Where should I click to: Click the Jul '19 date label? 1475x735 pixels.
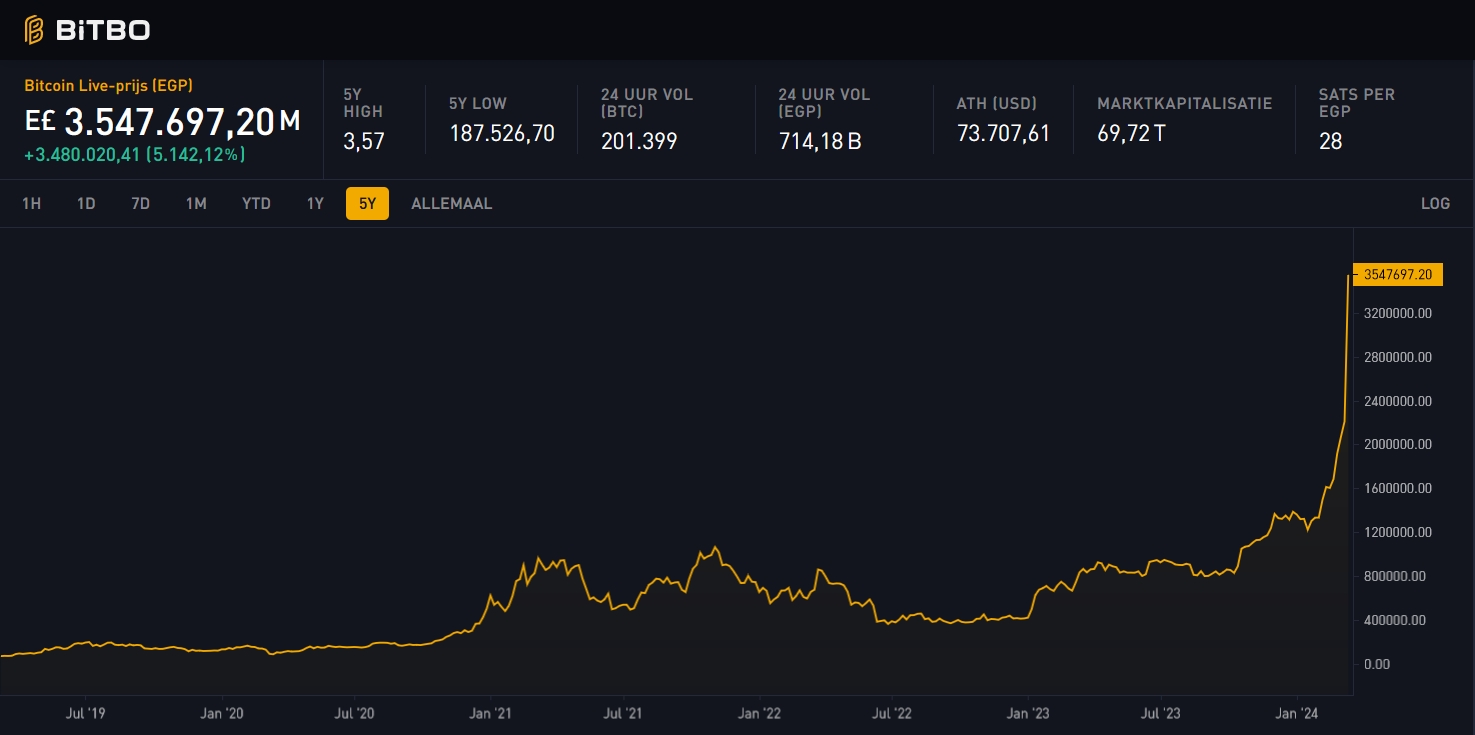coord(85,713)
